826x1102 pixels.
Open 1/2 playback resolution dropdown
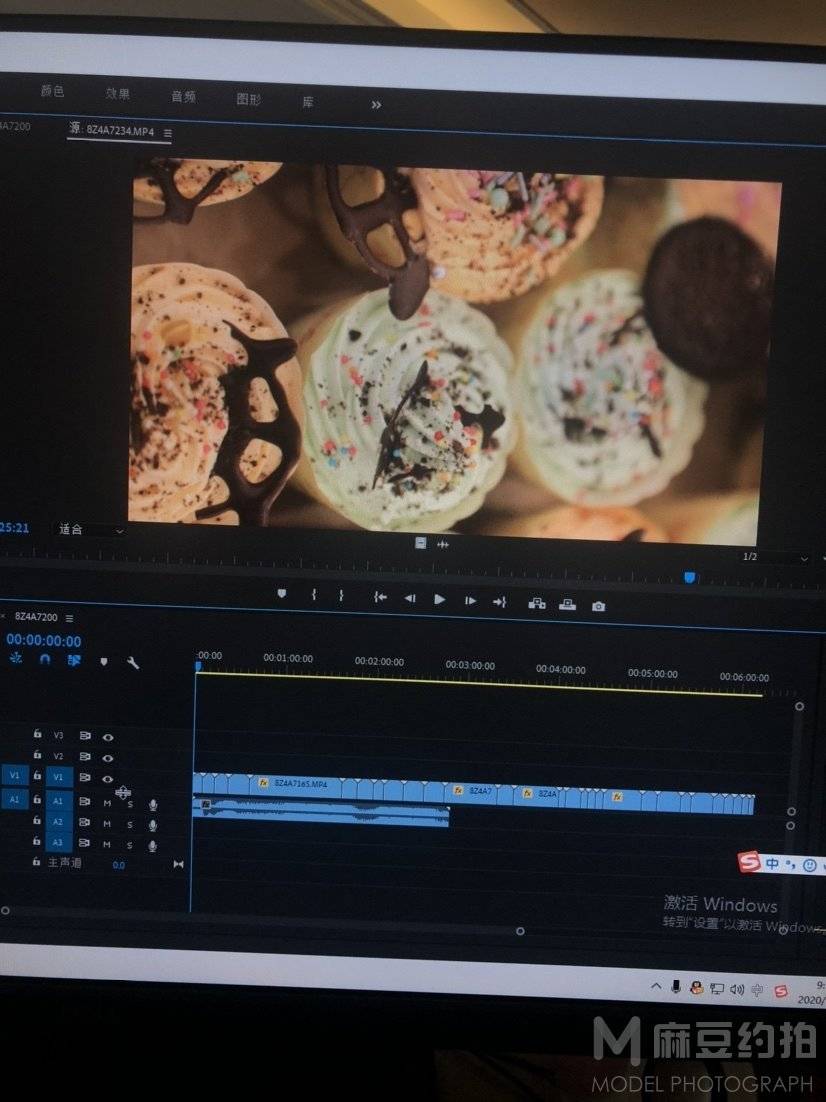tap(775, 557)
